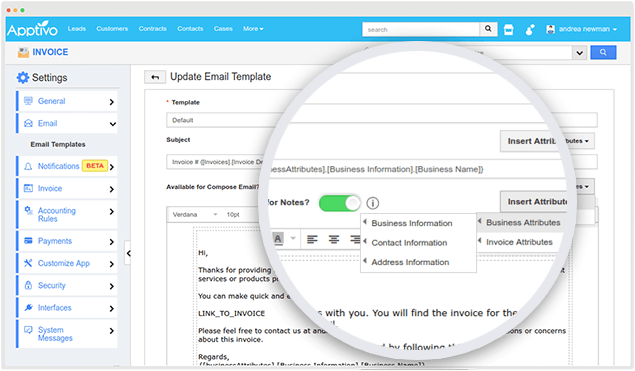Open the Cases menu
Viewport: 635px width, 371px height.
click(x=223, y=29)
